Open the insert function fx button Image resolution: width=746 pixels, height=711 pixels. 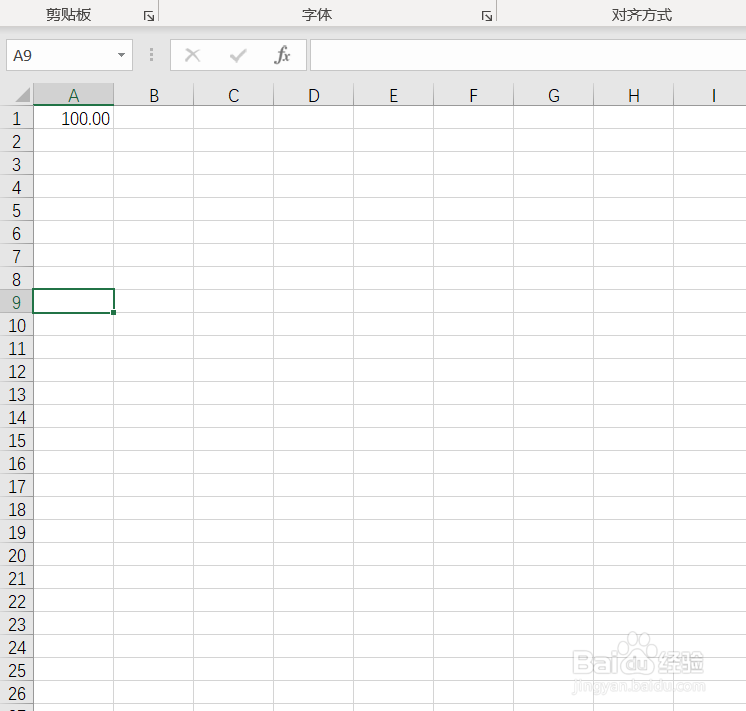pyautogui.click(x=282, y=55)
